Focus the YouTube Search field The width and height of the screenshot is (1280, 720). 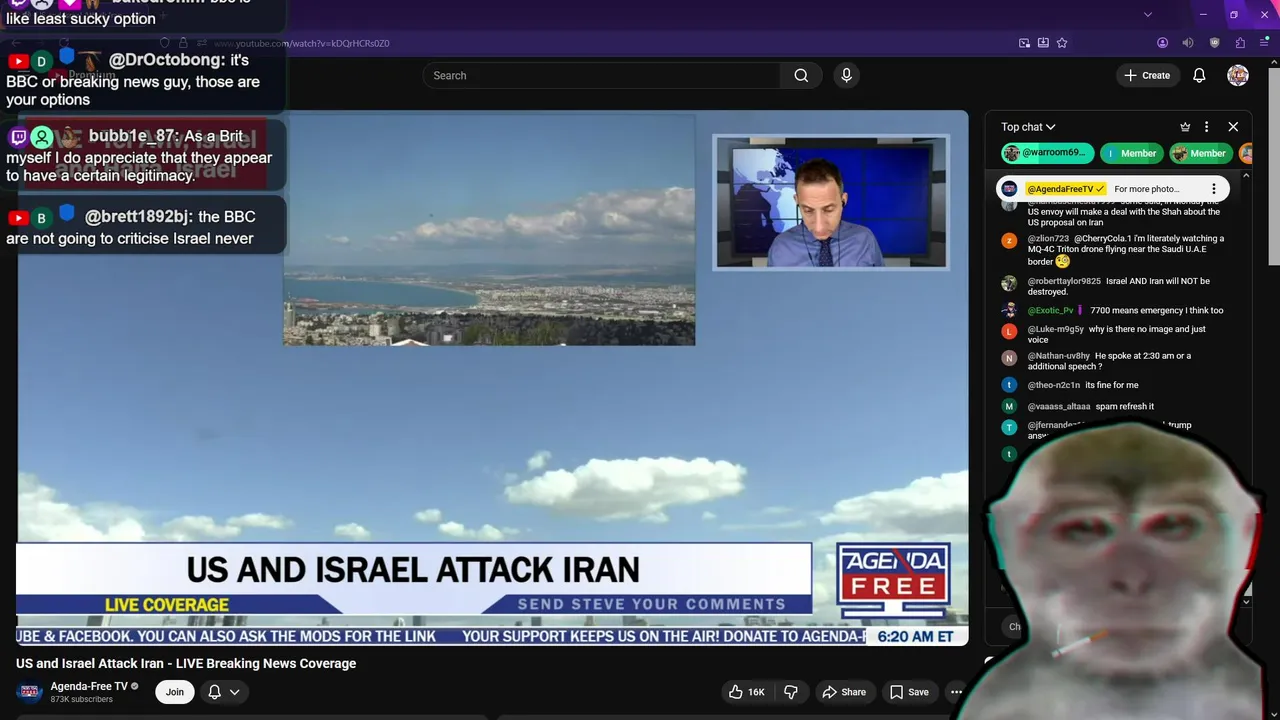[x=602, y=75]
